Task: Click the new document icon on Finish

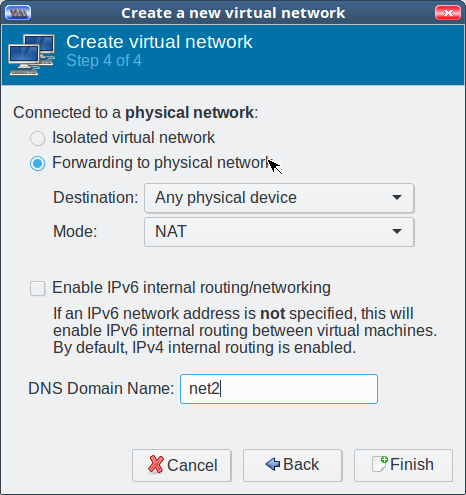Action: 380,464
